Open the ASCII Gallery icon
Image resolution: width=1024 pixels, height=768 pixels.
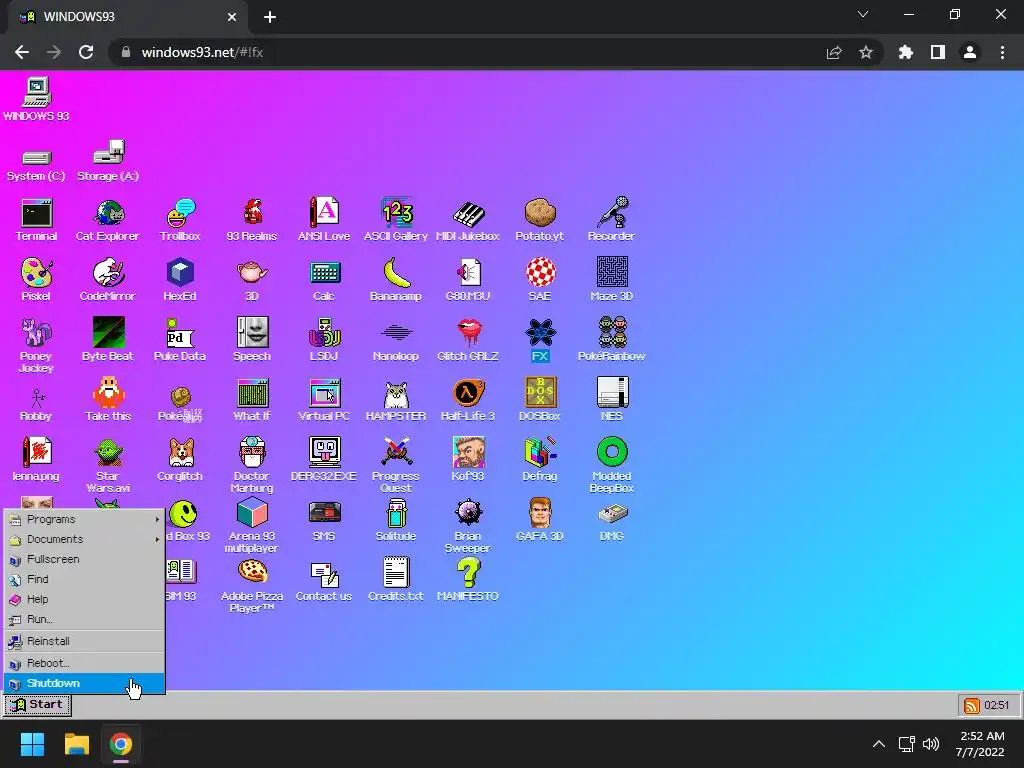[396, 220]
